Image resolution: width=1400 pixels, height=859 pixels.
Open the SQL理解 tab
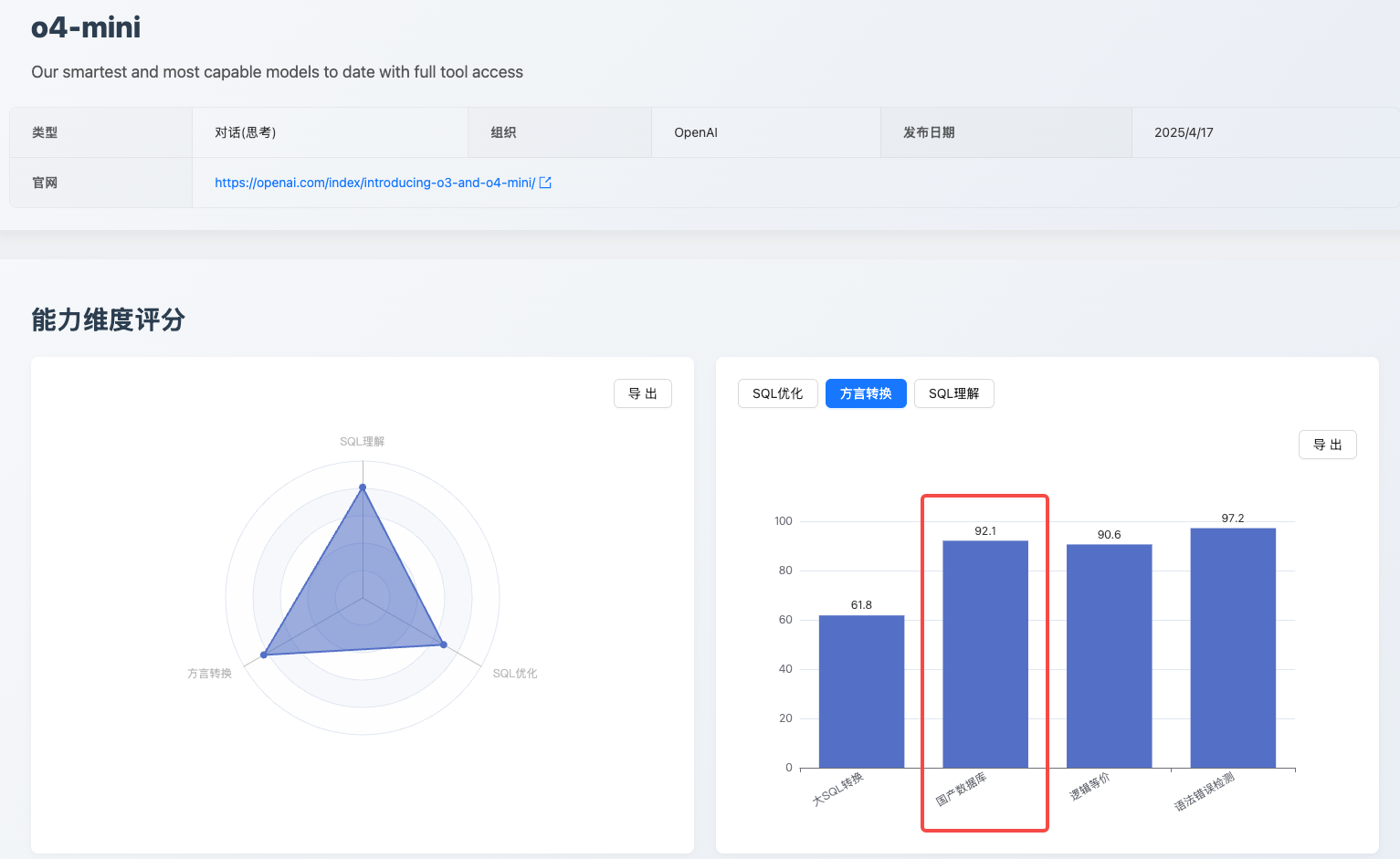point(954,393)
